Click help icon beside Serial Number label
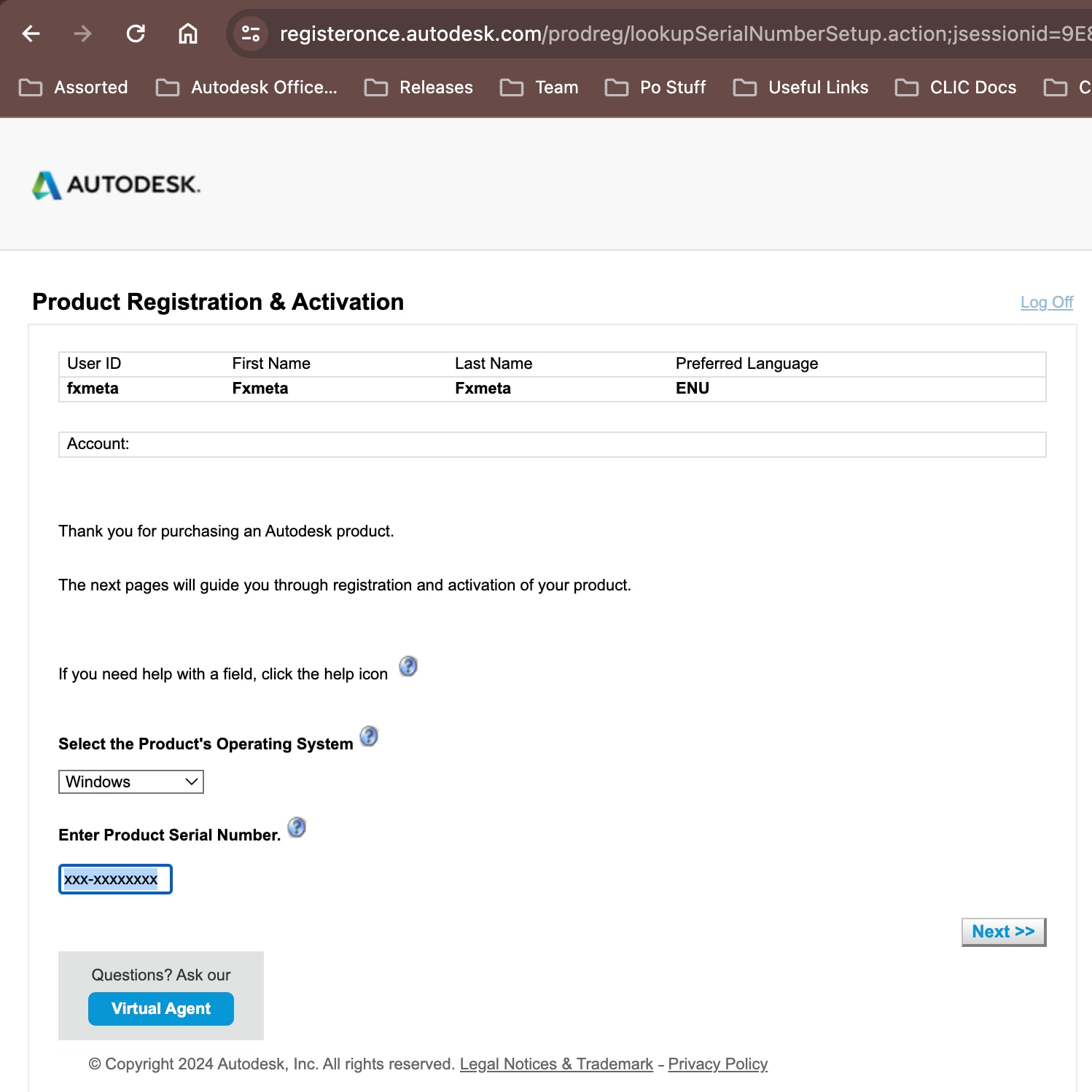The width and height of the screenshot is (1092, 1092). click(297, 827)
